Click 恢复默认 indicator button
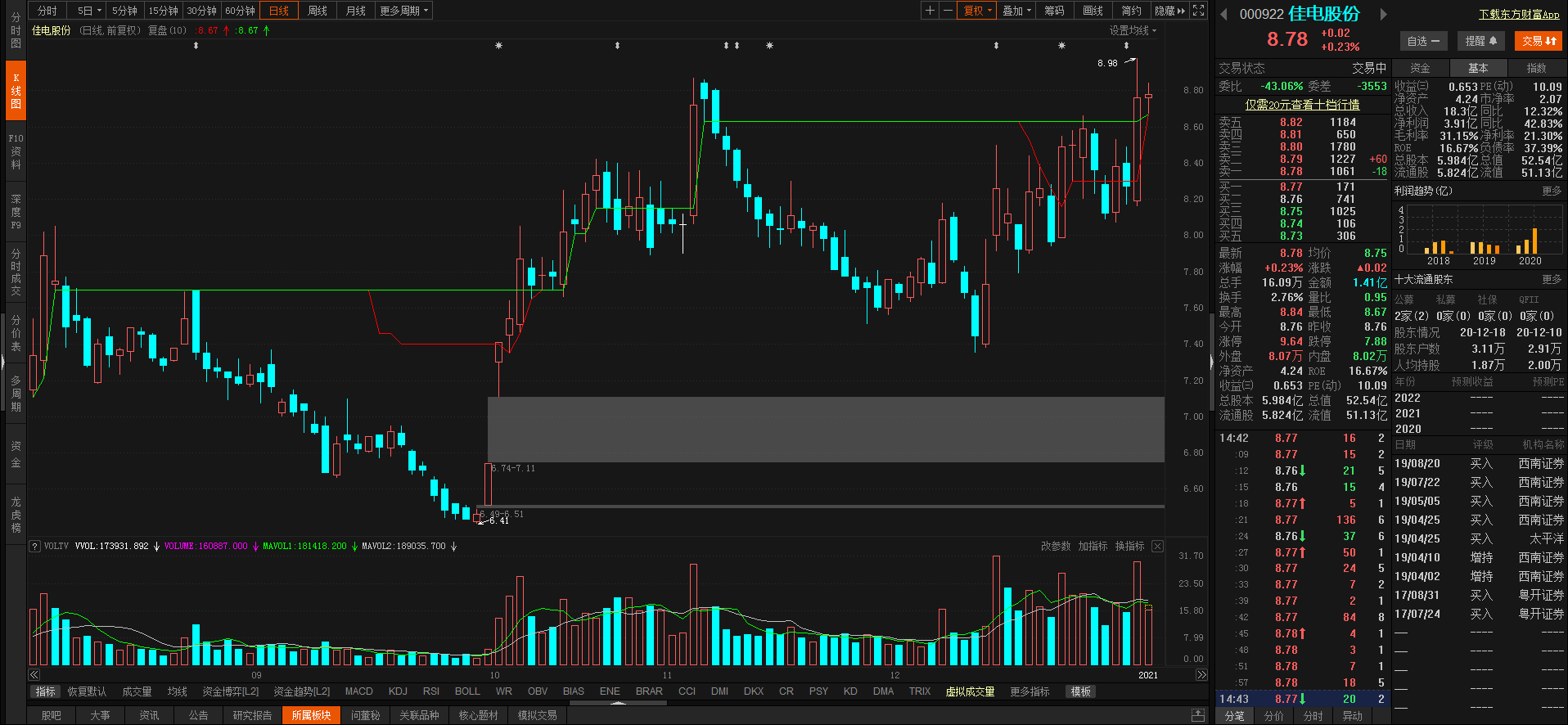1568x725 pixels. tap(87, 691)
